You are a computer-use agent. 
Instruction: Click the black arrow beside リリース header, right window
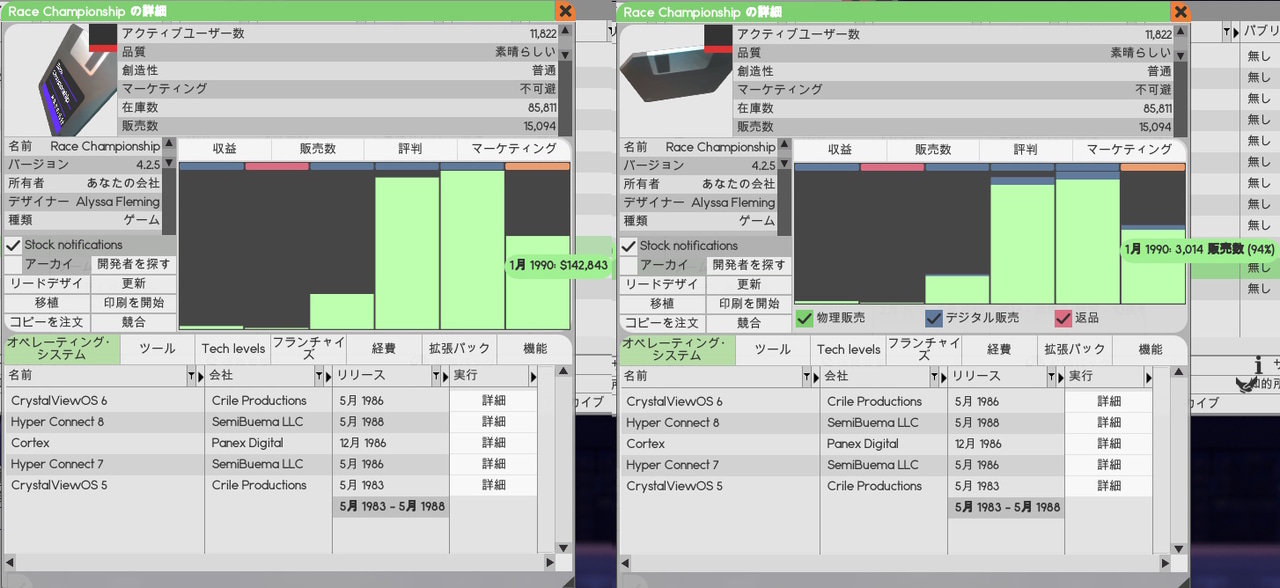click(x=1060, y=376)
